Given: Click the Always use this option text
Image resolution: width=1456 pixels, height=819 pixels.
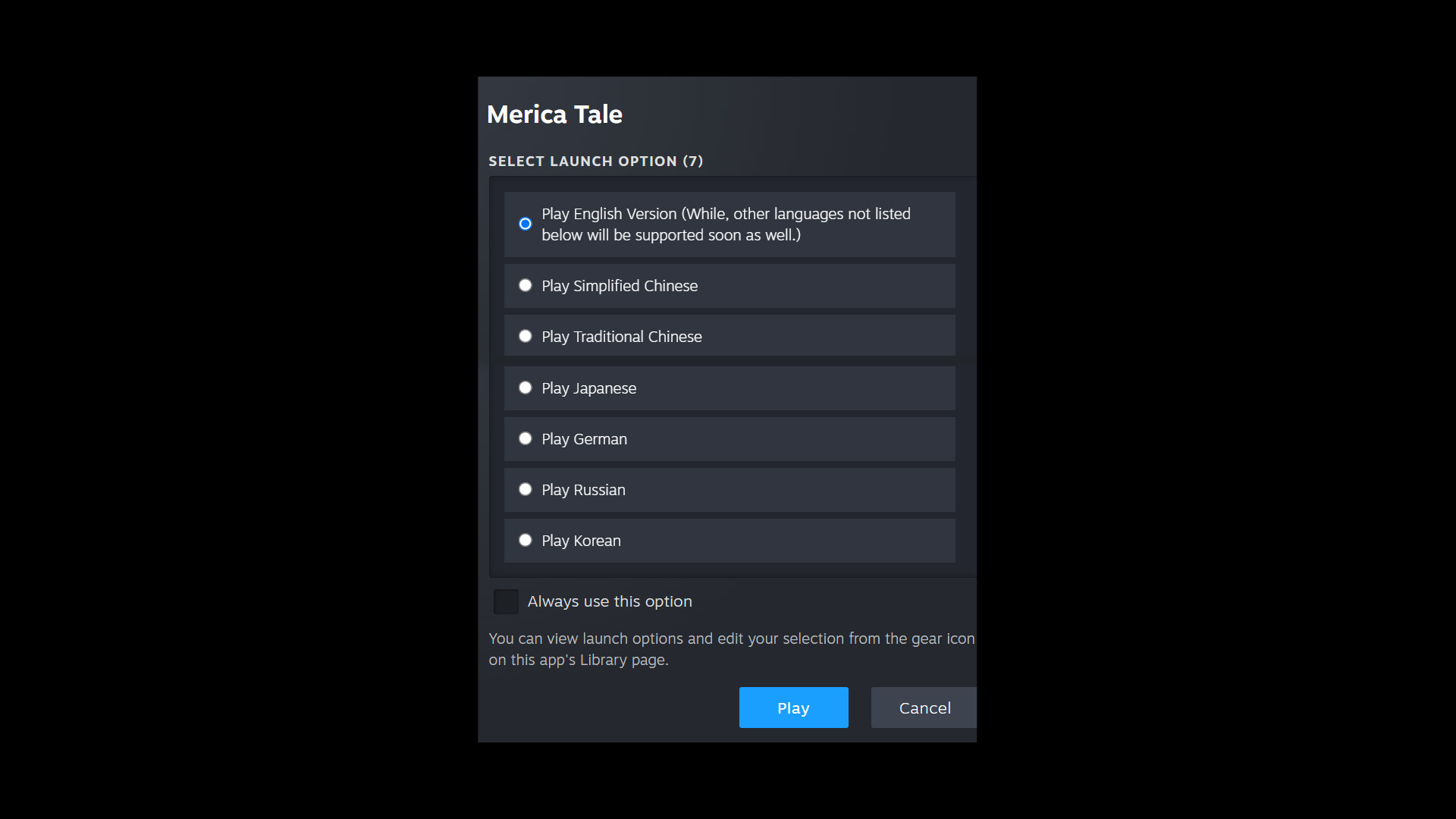Looking at the screenshot, I should [609, 601].
